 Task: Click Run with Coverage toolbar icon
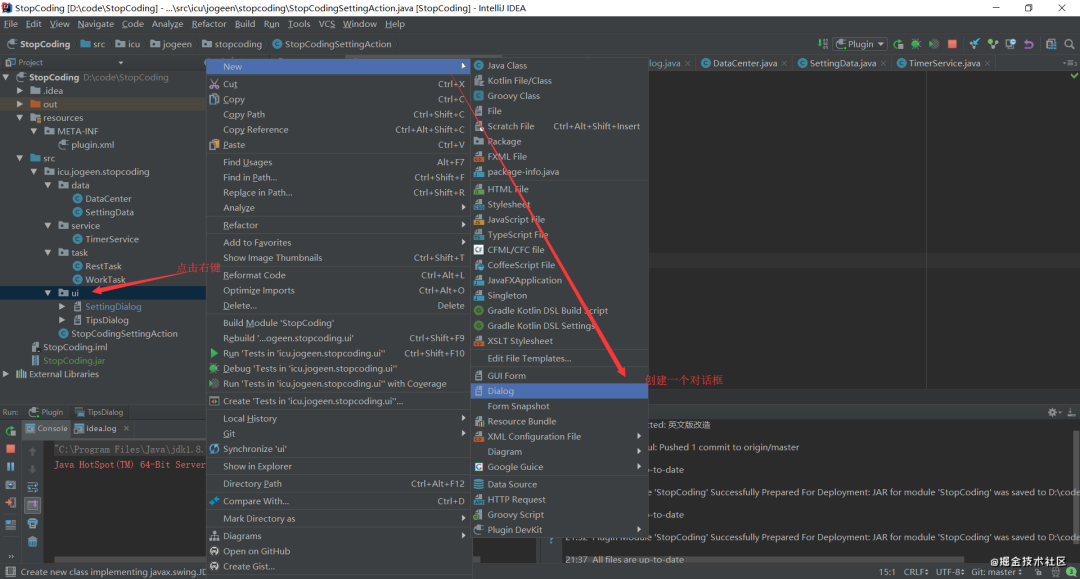tap(934, 44)
